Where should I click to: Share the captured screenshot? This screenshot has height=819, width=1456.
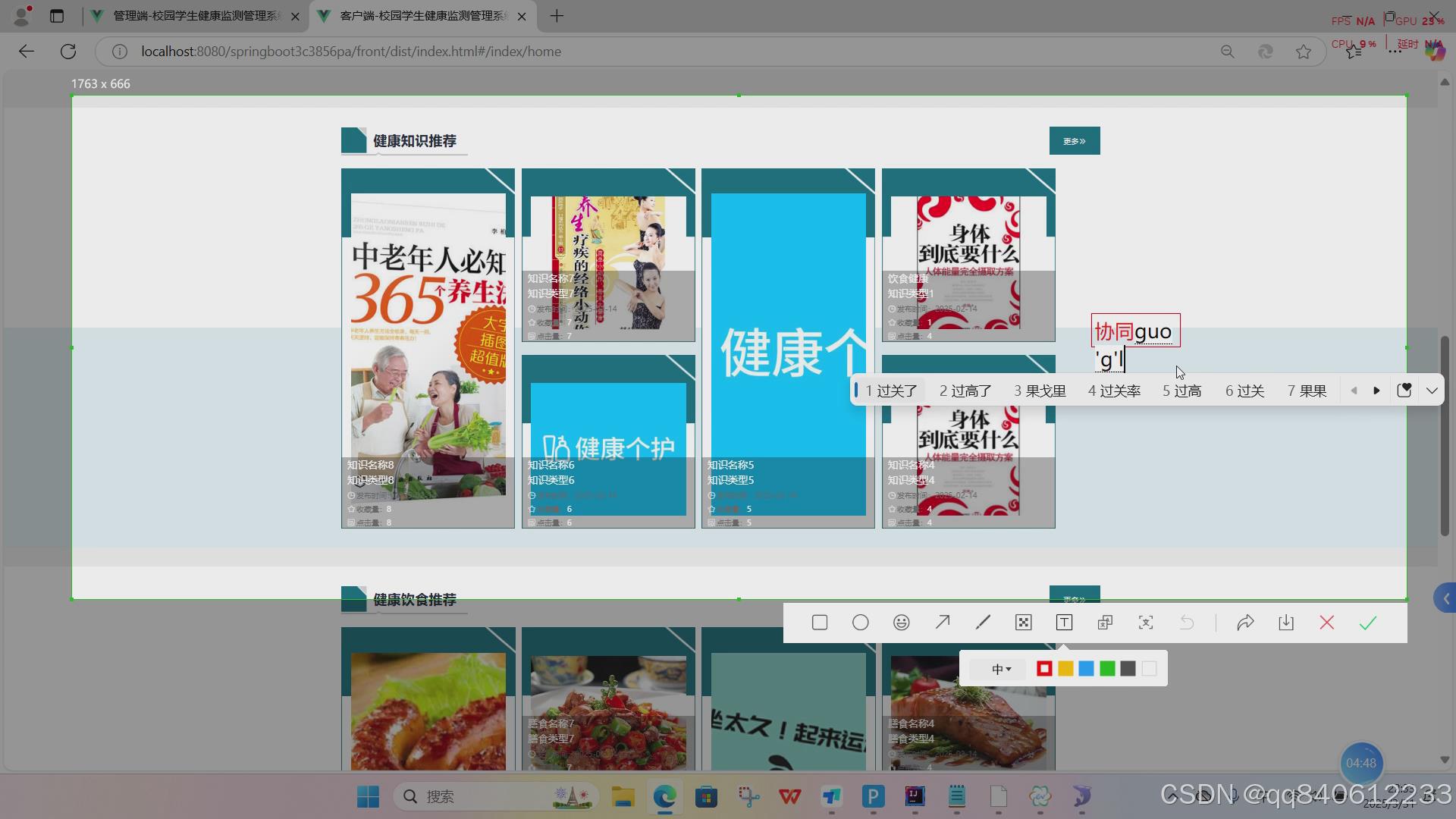click(x=1247, y=622)
